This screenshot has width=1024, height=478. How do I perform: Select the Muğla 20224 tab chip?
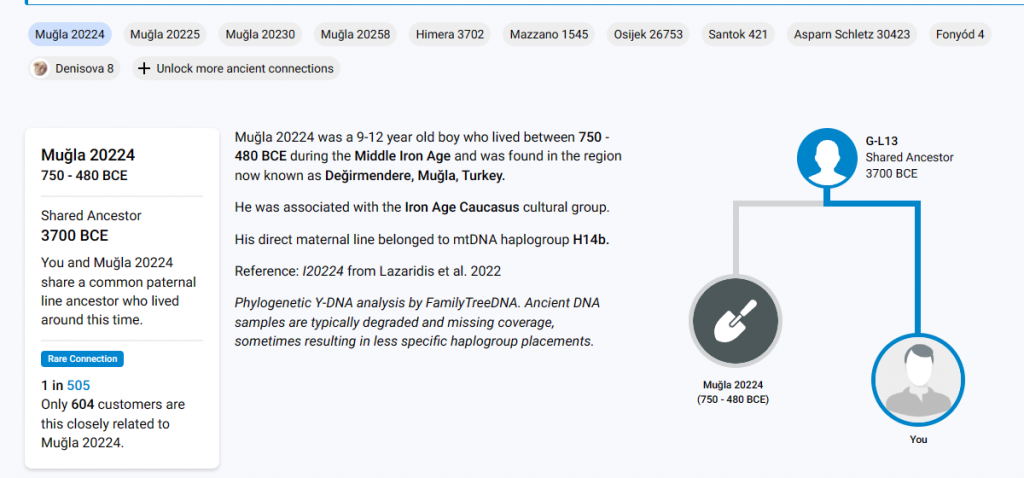click(70, 35)
